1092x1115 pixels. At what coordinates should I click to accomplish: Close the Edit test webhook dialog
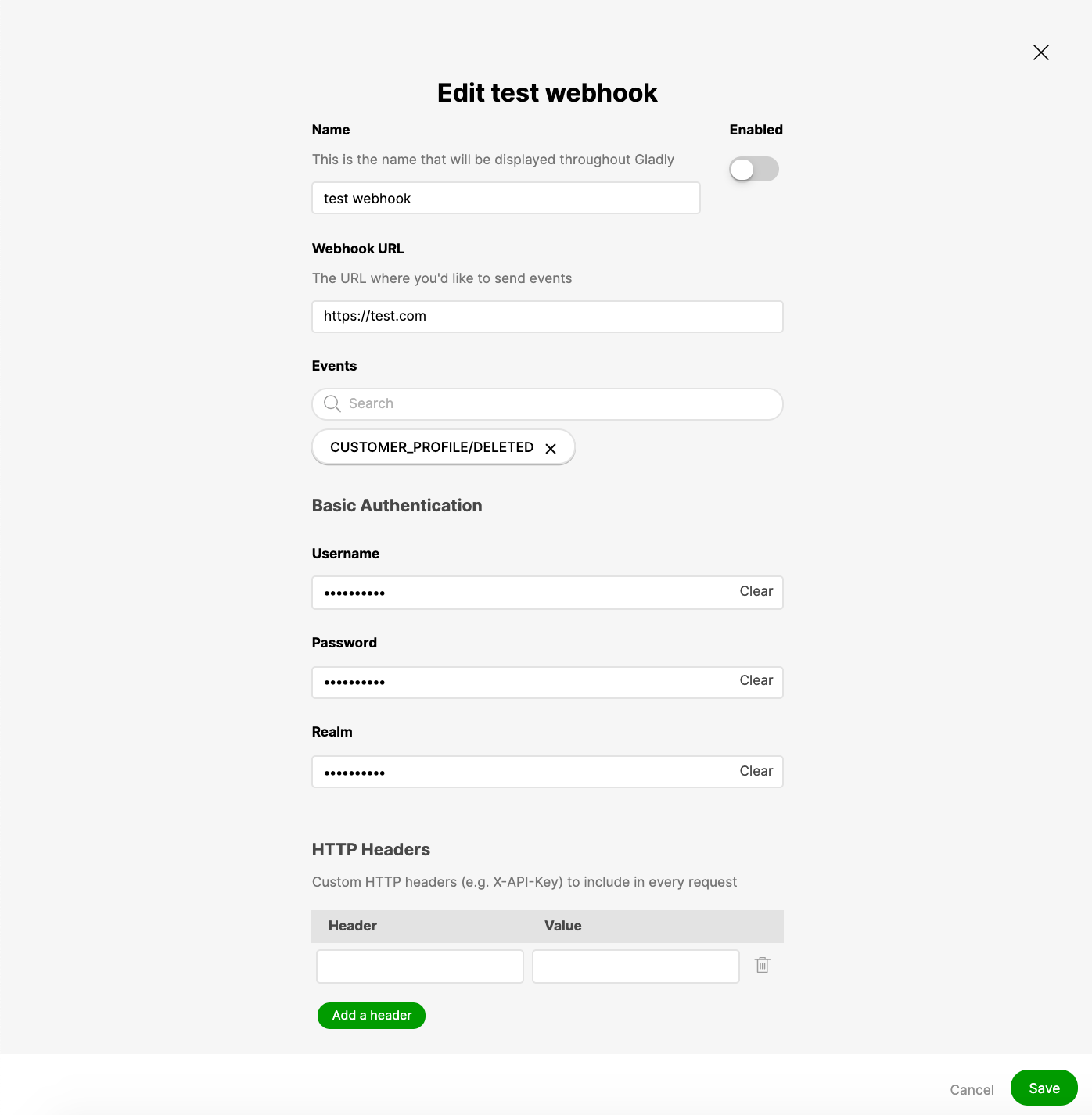pyautogui.click(x=1040, y=52)
